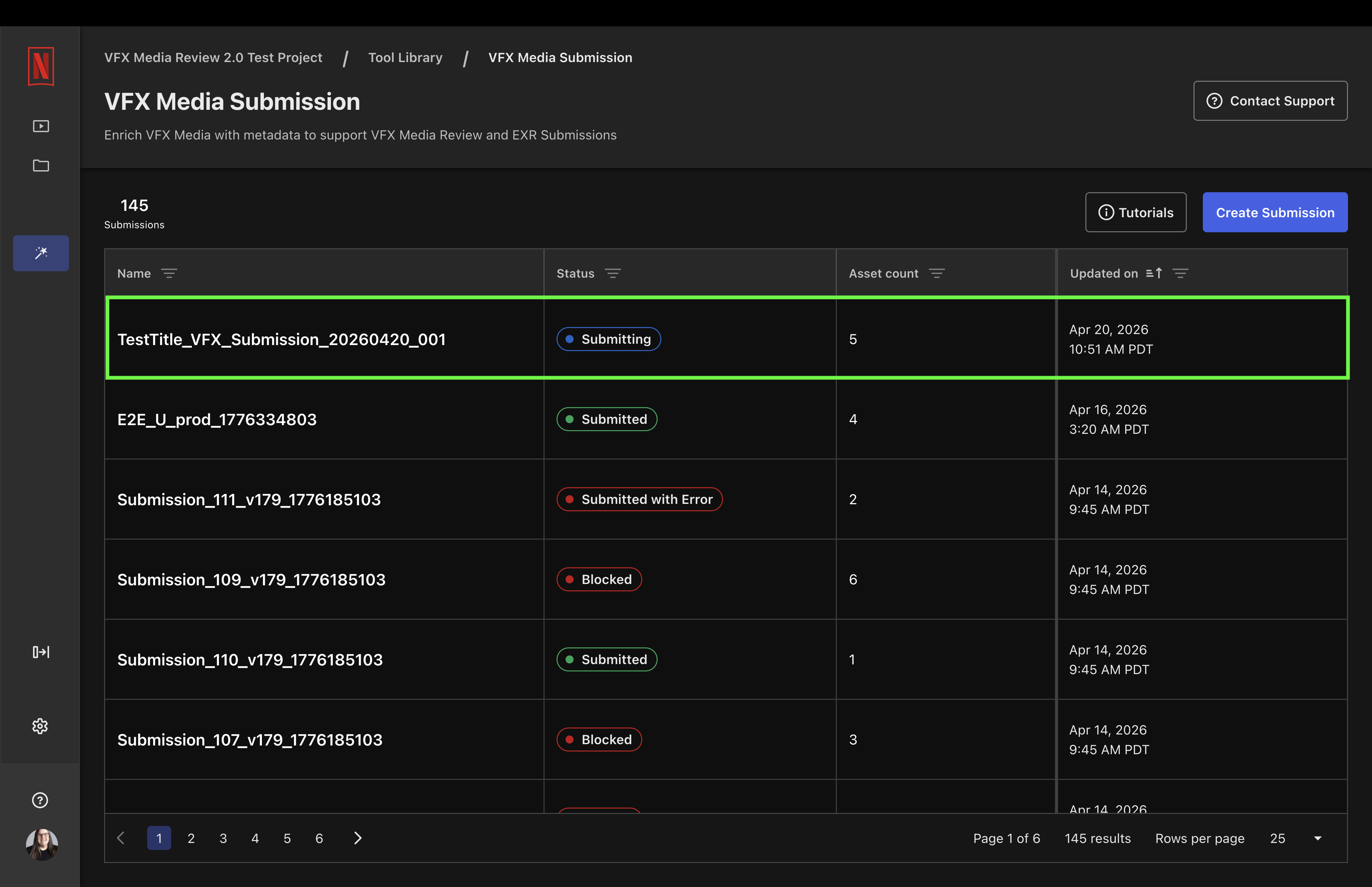The image size is (1372, 887).
Task: Go to page 4
Action: [x=255, y=838]
